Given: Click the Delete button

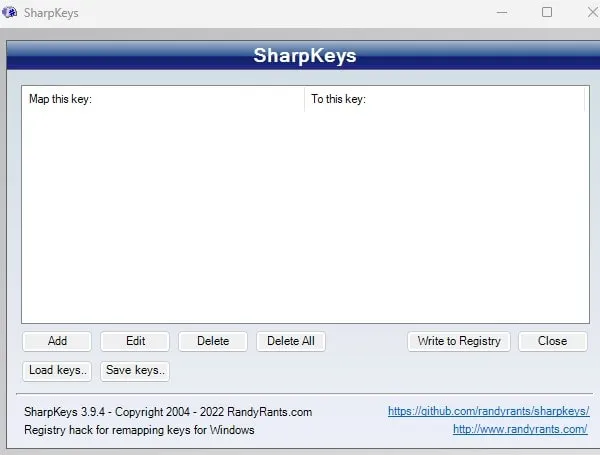Looking at the screenshot, I should (x=213, y=341).
